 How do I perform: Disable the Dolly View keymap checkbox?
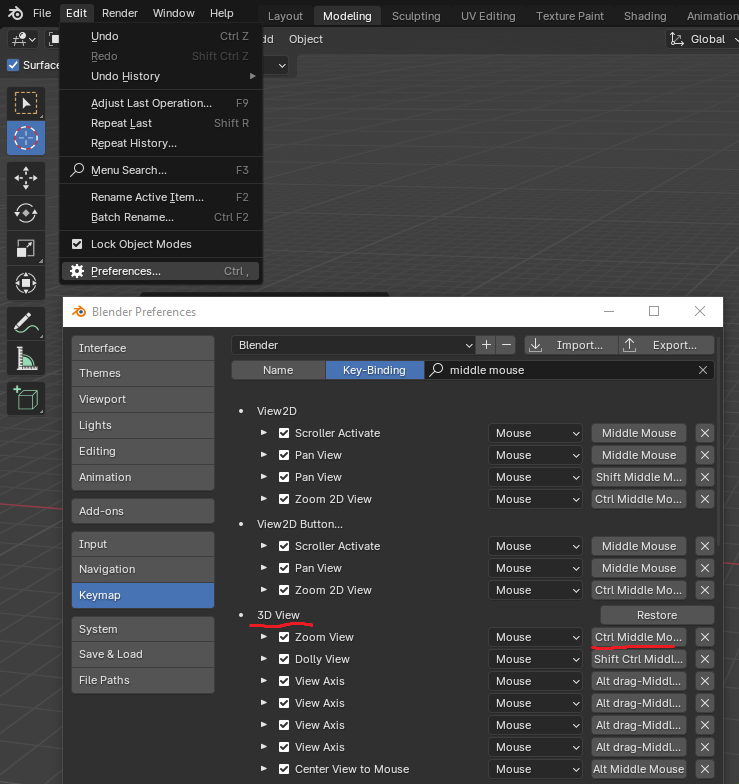(284, 659)
